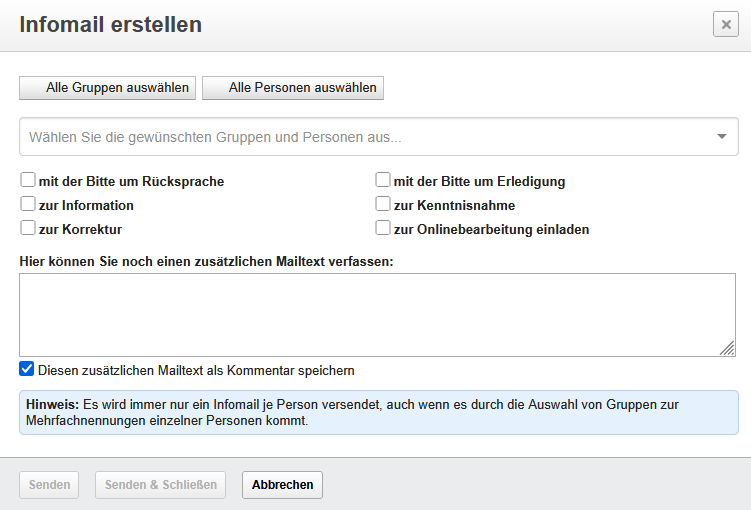751x510 pixels.
Task: Check zur Onlinebearbeitung einladen
Action: tap(383, 229)
